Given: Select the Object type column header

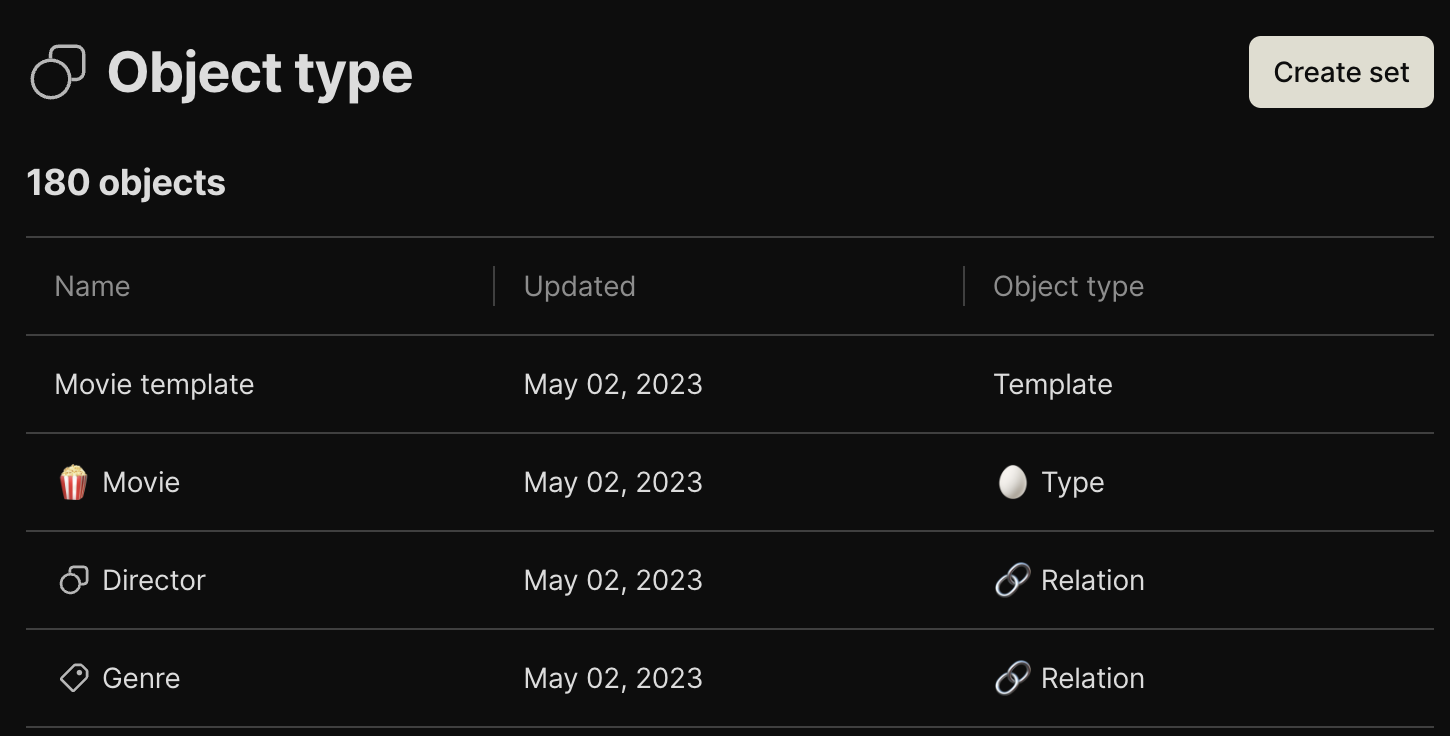Looking at the screenshot, I should pos(1068,286).
